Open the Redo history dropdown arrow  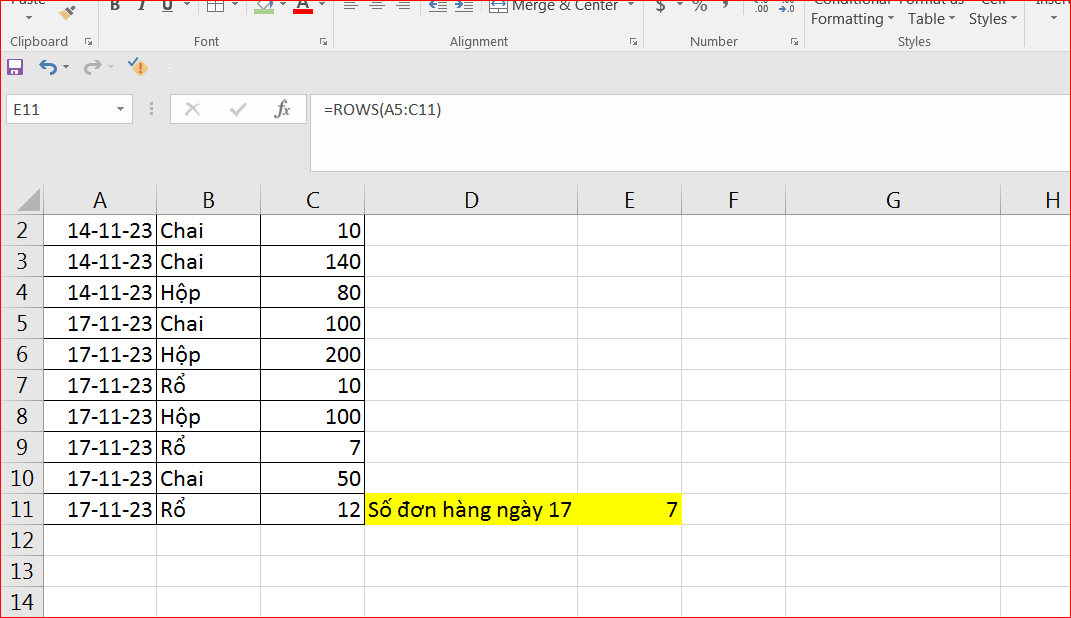(110, 67)
